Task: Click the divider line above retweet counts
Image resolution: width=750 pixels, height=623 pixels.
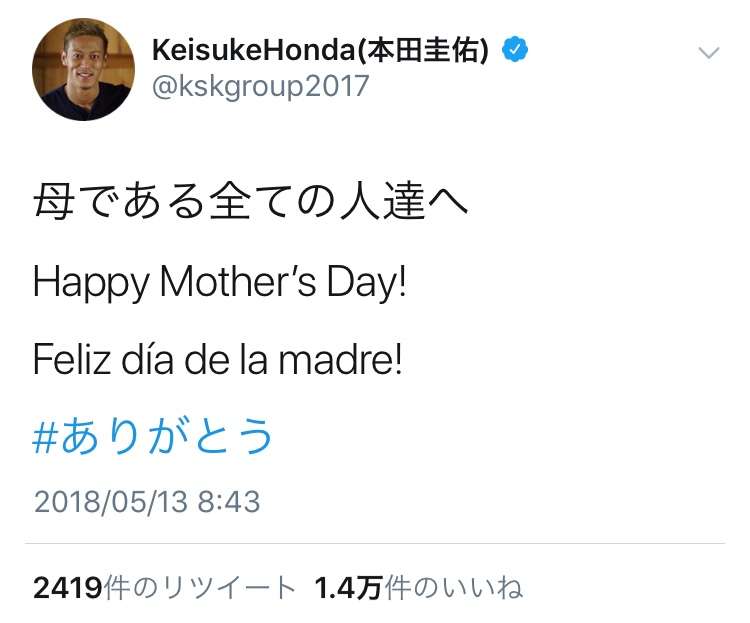Action: 375,544
